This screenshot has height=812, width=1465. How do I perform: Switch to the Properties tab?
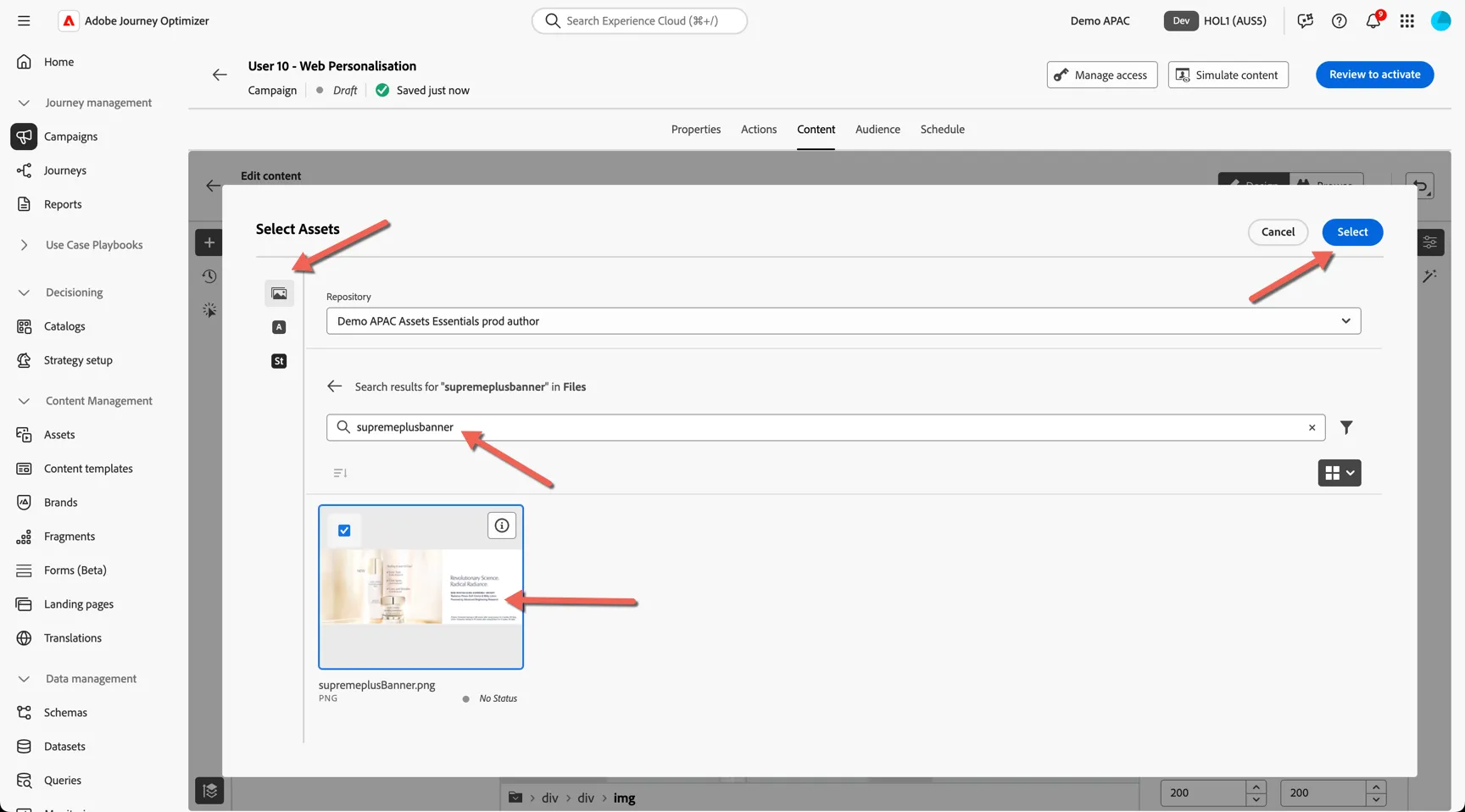[696, 129]
